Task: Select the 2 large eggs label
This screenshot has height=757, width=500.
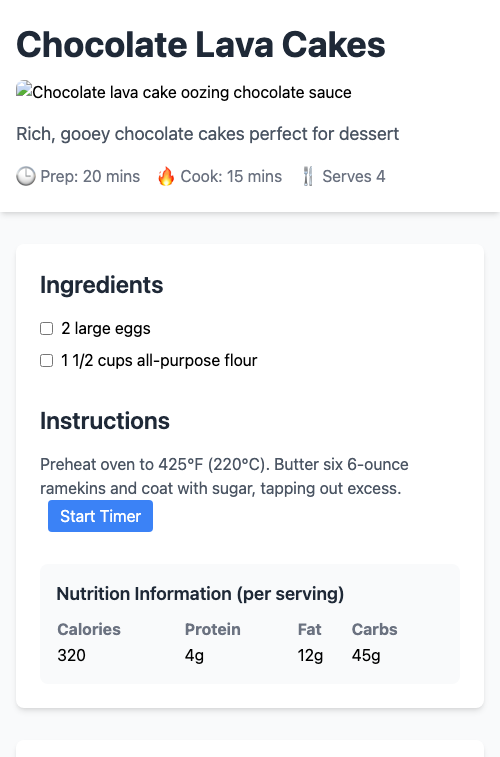Action: [x=106, y=329]
